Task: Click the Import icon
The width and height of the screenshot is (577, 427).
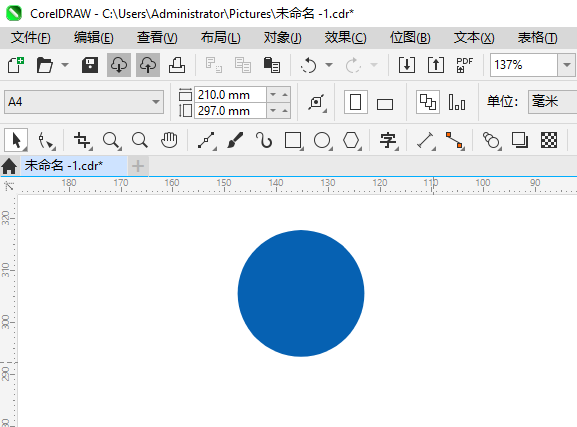Action: 407,65
